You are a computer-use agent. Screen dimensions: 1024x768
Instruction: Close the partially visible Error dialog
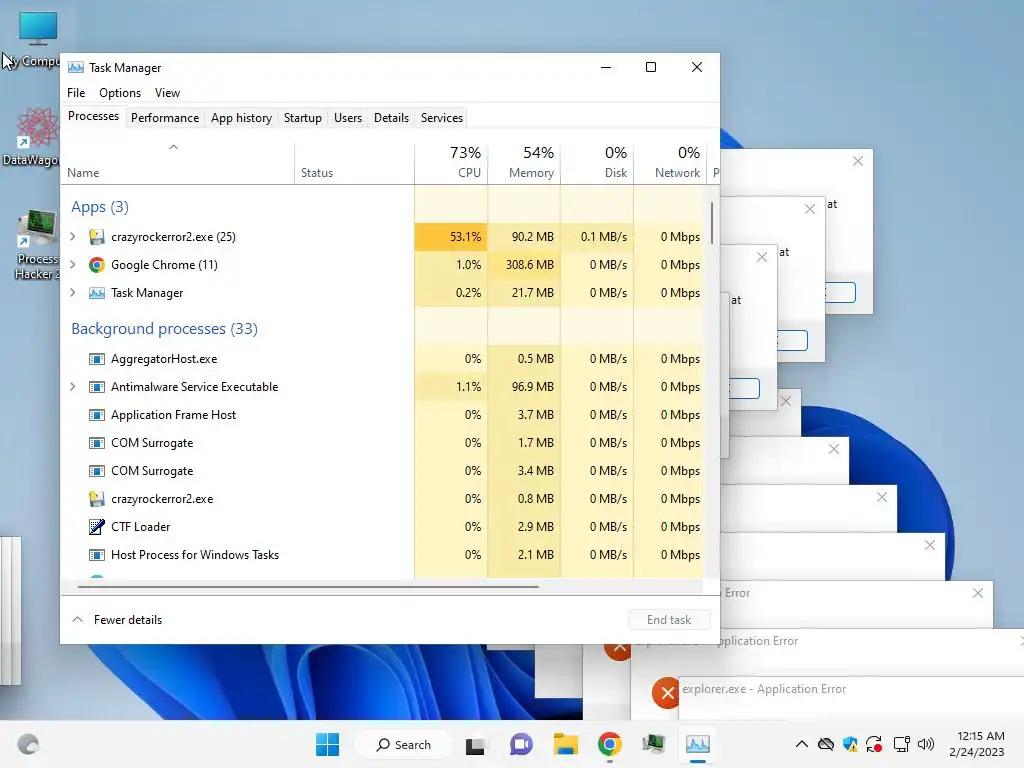tap(978, 593)
